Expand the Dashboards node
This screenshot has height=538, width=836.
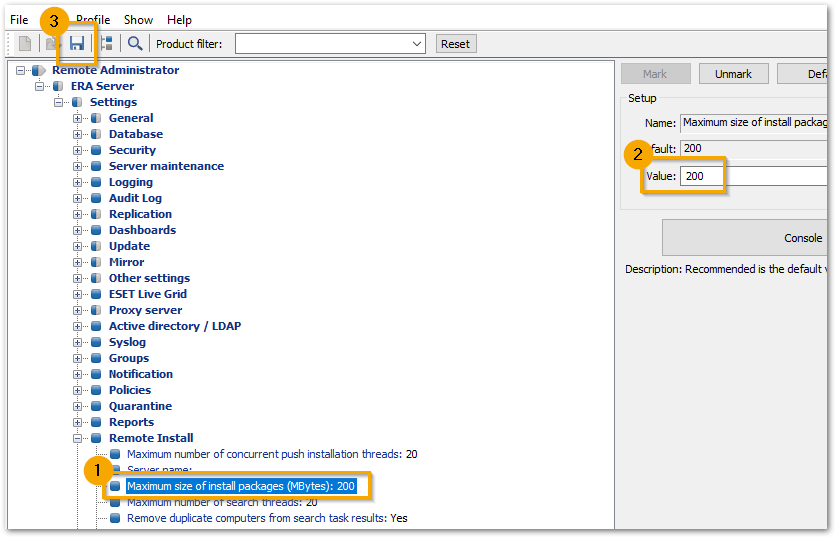tap(78, 230)
